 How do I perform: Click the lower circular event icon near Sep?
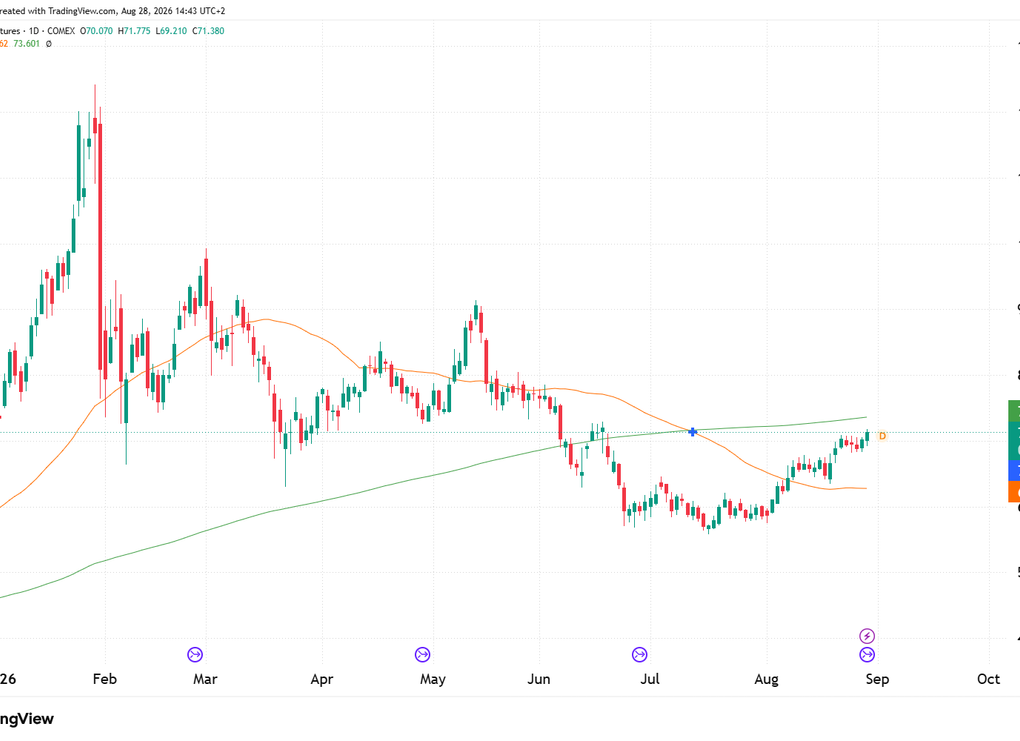pos(867,654)
